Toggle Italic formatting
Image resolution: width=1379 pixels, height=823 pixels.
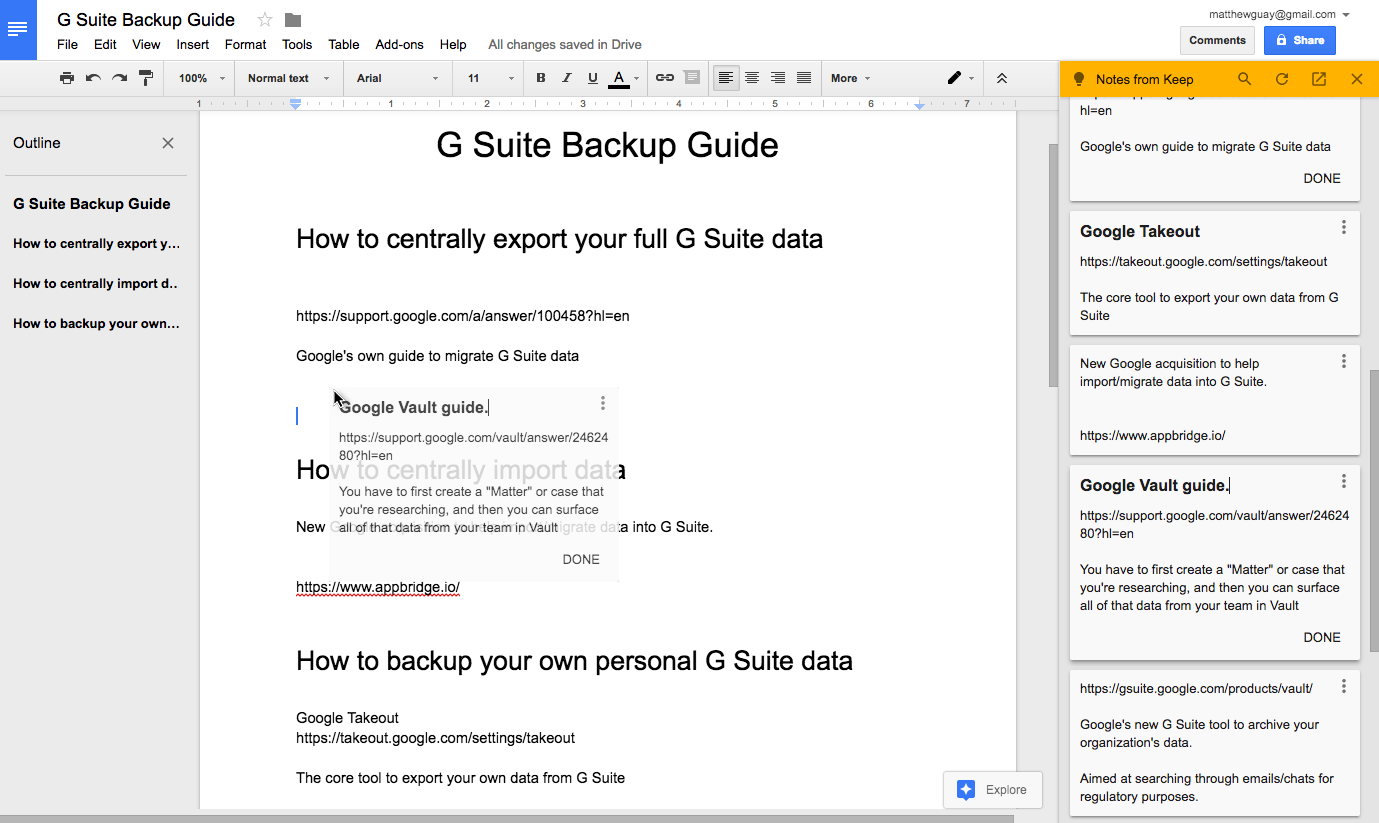(x=567, y=78)
